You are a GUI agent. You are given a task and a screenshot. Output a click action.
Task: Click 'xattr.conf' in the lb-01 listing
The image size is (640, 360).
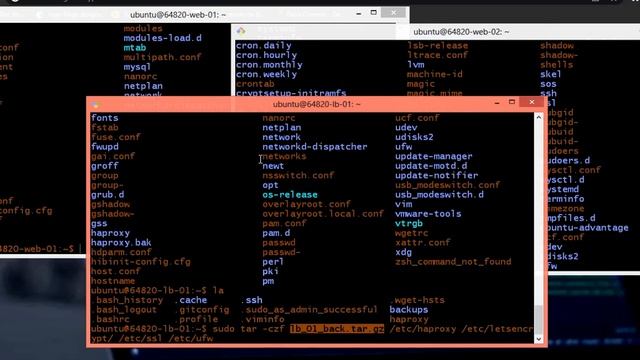tap(423, 243)
